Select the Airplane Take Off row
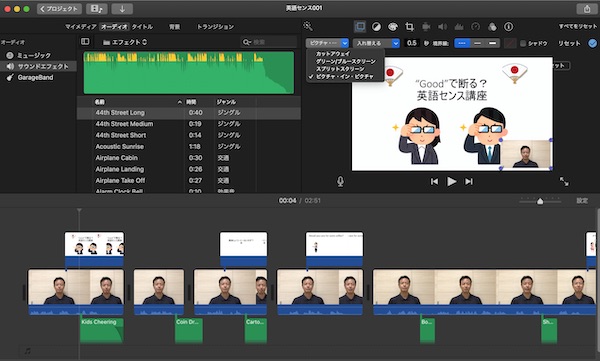600x361 pixels. point(189,180)
